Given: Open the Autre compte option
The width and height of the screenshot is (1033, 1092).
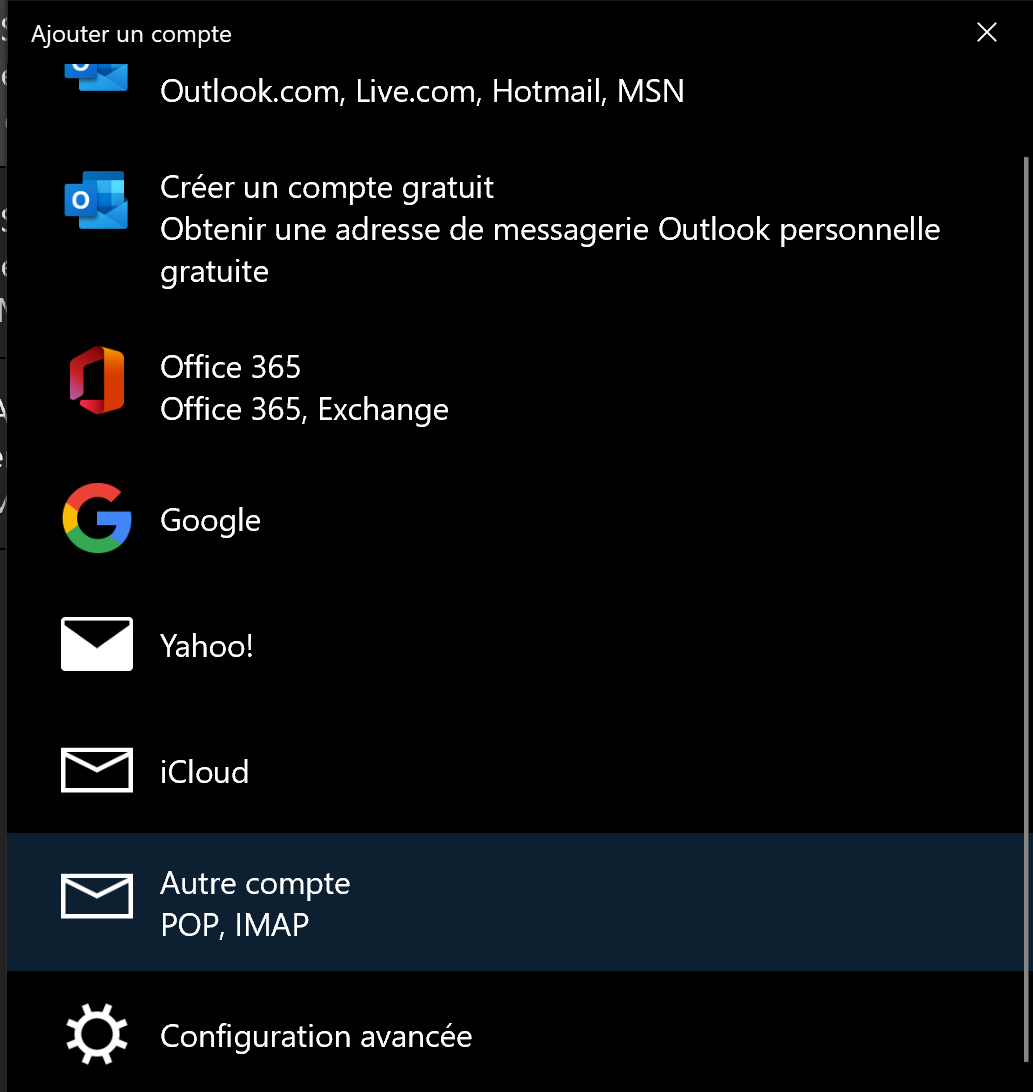Looking at the screenshot, I should point(255,884).
